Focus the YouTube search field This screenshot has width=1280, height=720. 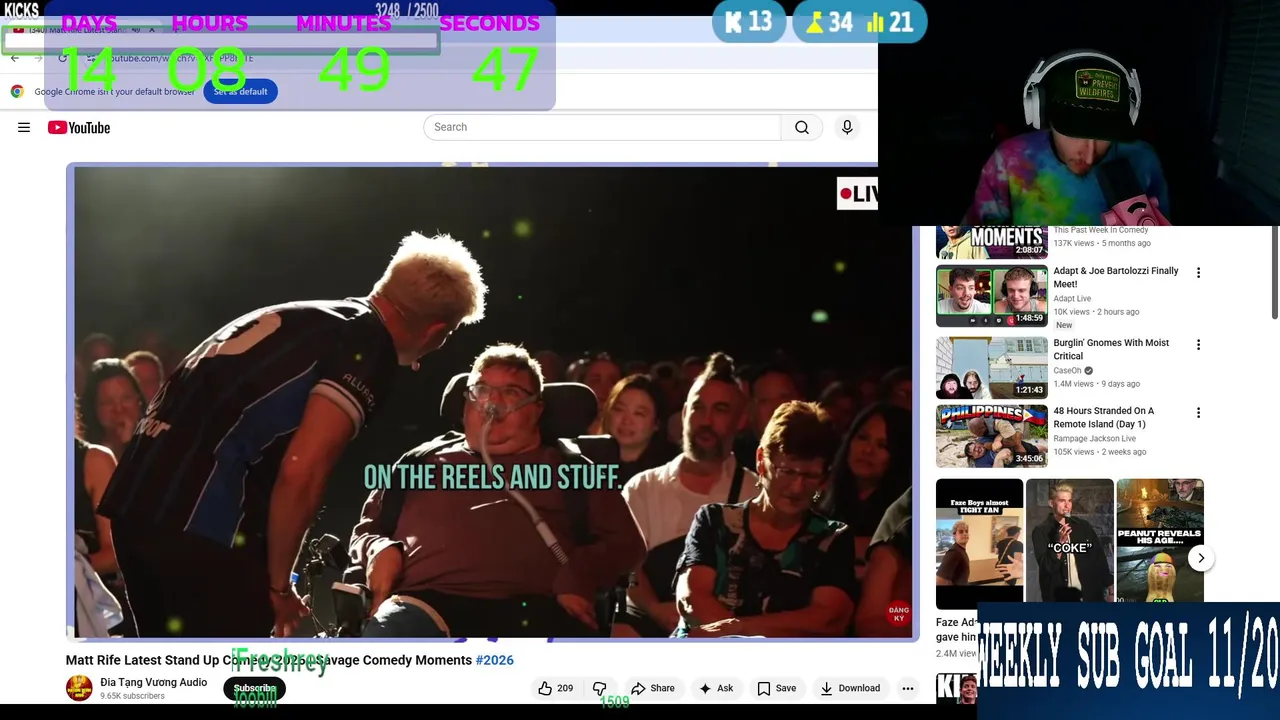click(602, 127)
